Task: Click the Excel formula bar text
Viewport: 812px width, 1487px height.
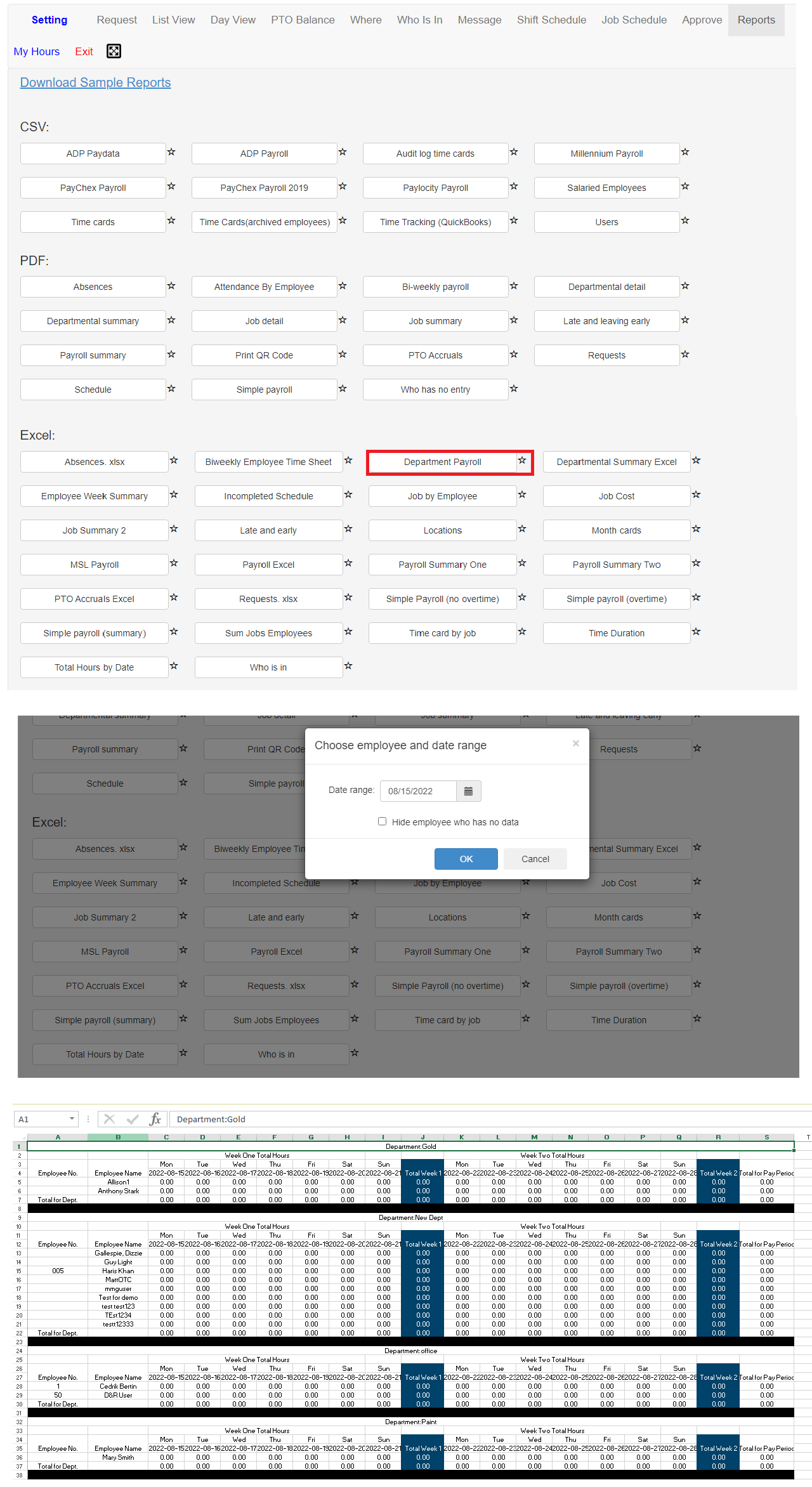Action: tap(211, 1119)
